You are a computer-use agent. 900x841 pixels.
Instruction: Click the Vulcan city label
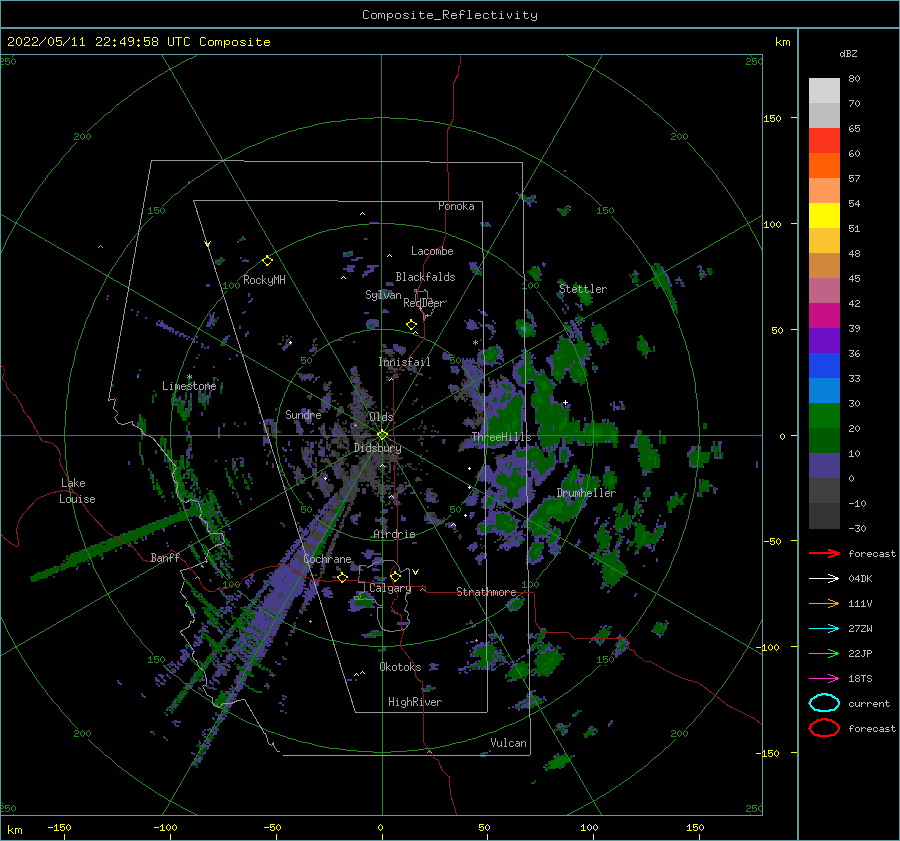(508, 743)
